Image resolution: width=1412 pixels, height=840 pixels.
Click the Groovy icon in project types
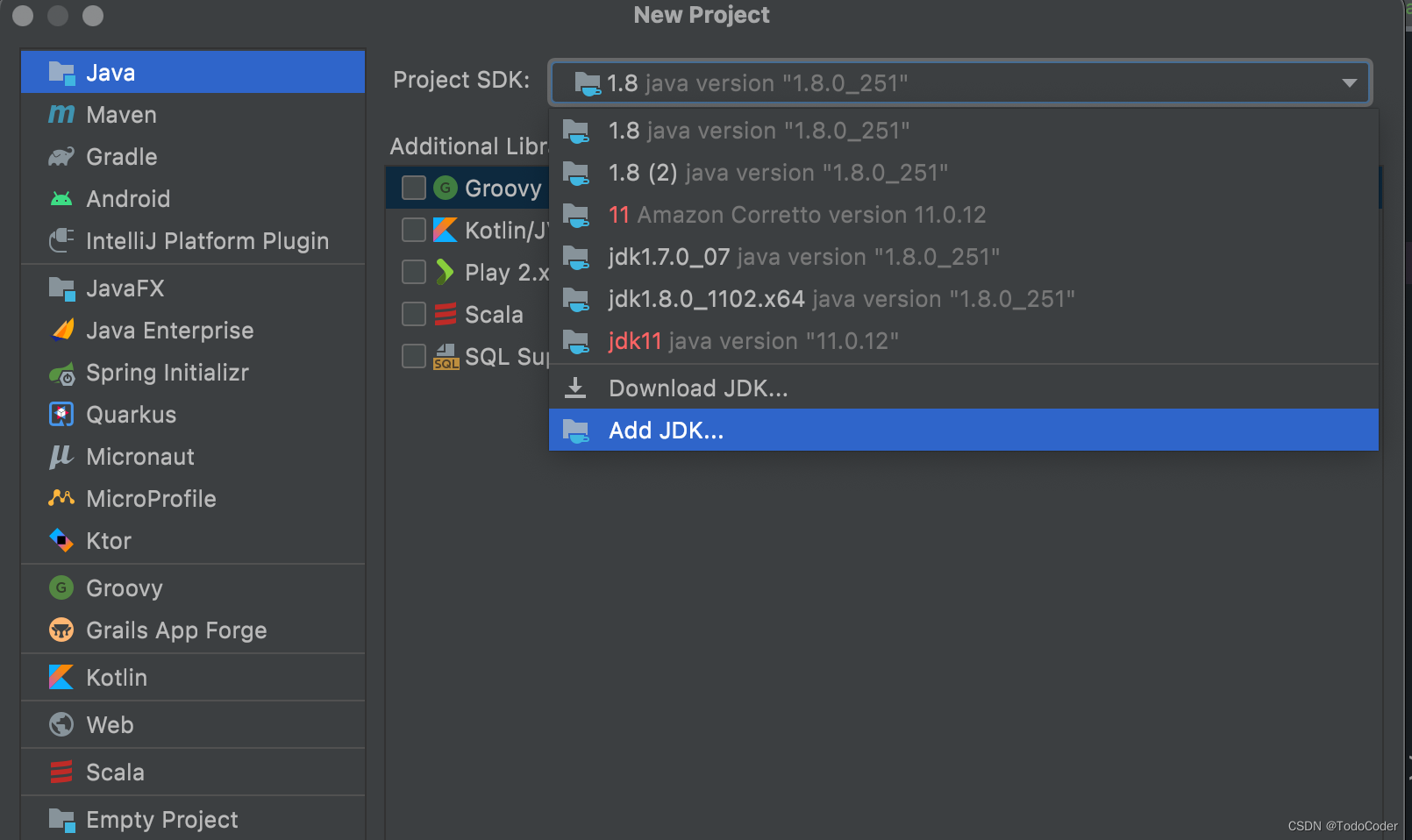[x=61, y=587]
